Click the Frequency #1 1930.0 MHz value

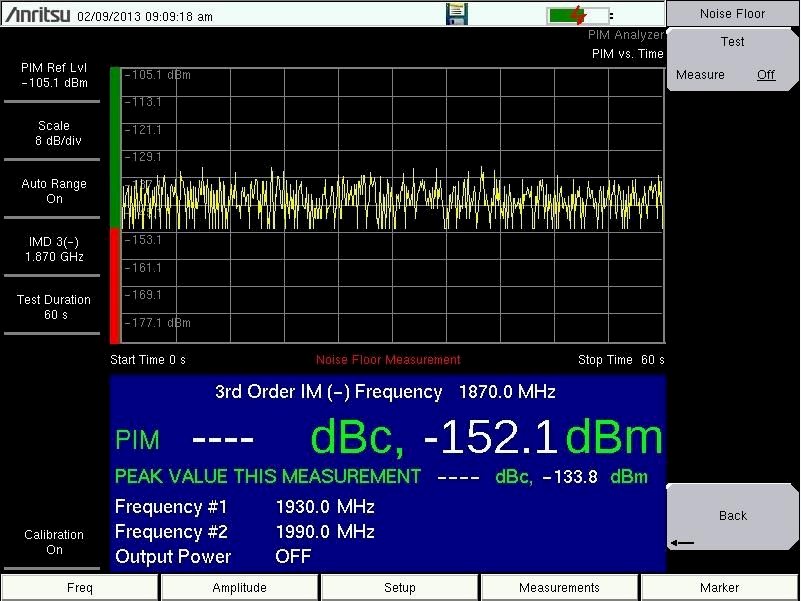click(325, 507)
